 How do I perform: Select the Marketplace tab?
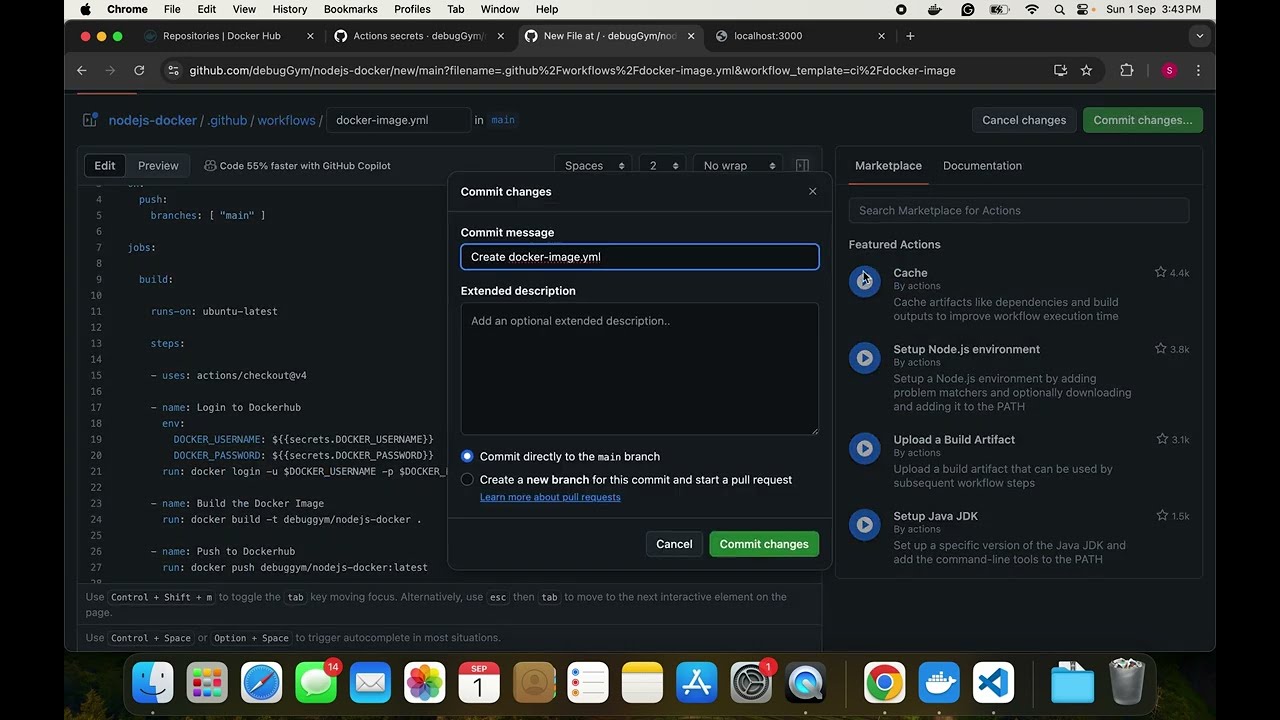click(x=888, y=166)
